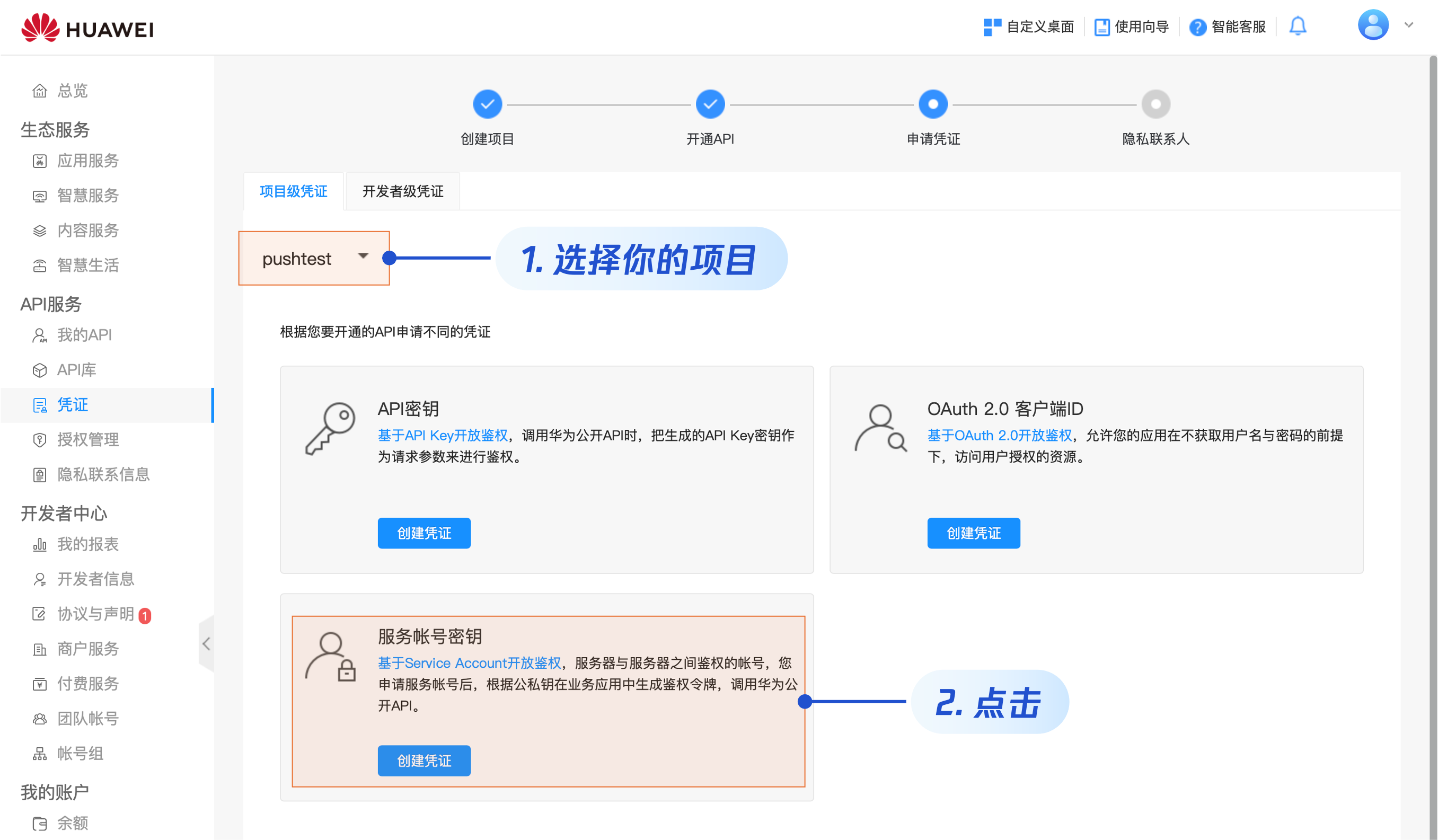
Task: Open 基于OAuth 2.0开放鉴权 link
Action: coord(999,436)
